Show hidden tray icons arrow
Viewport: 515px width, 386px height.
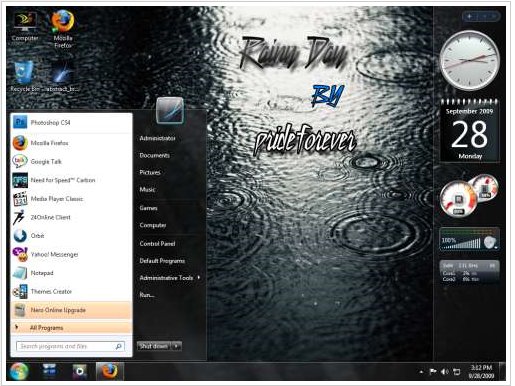click(x=421, y=371)
